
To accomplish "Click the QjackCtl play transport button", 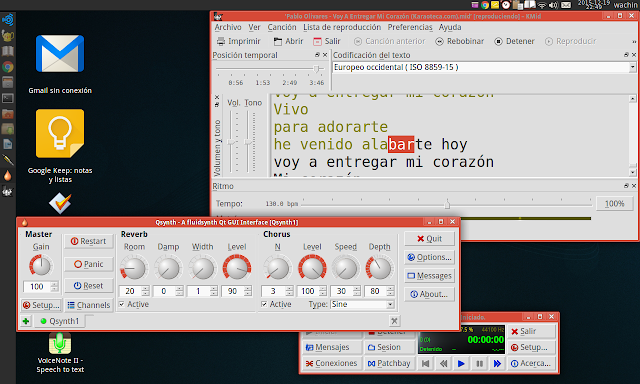I will pyautogui.click(x=461, y=363).
